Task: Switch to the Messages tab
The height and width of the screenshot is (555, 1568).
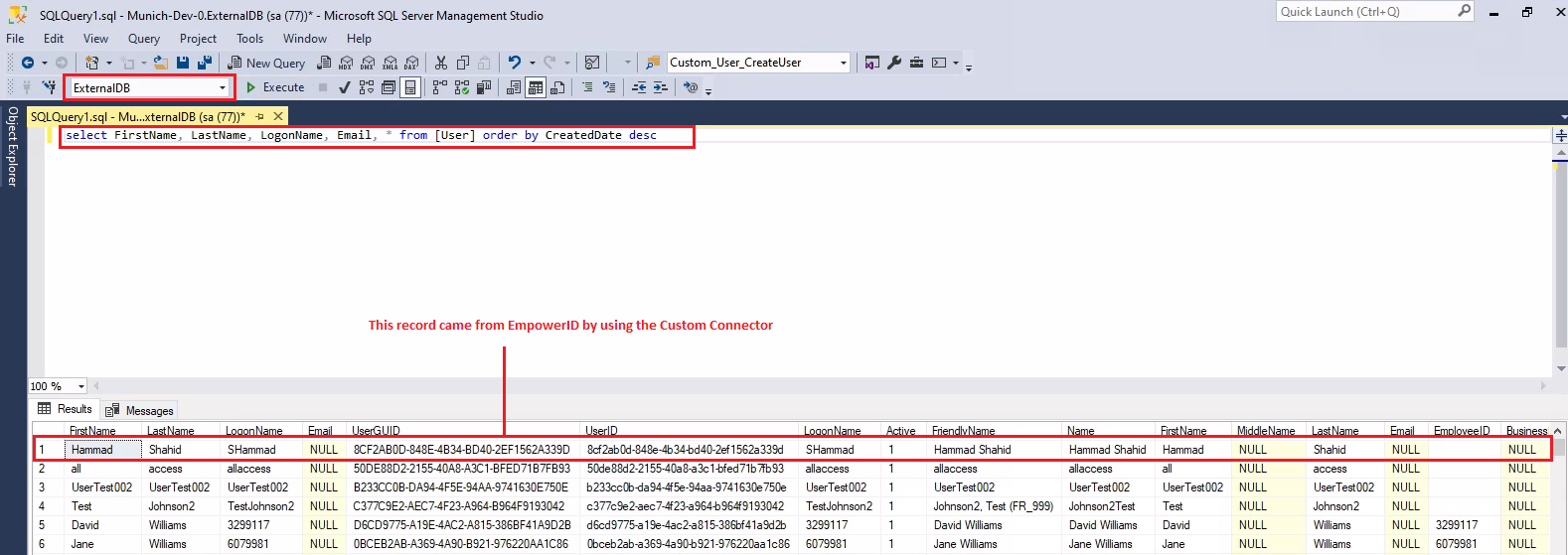Action: tap(139, 410)
